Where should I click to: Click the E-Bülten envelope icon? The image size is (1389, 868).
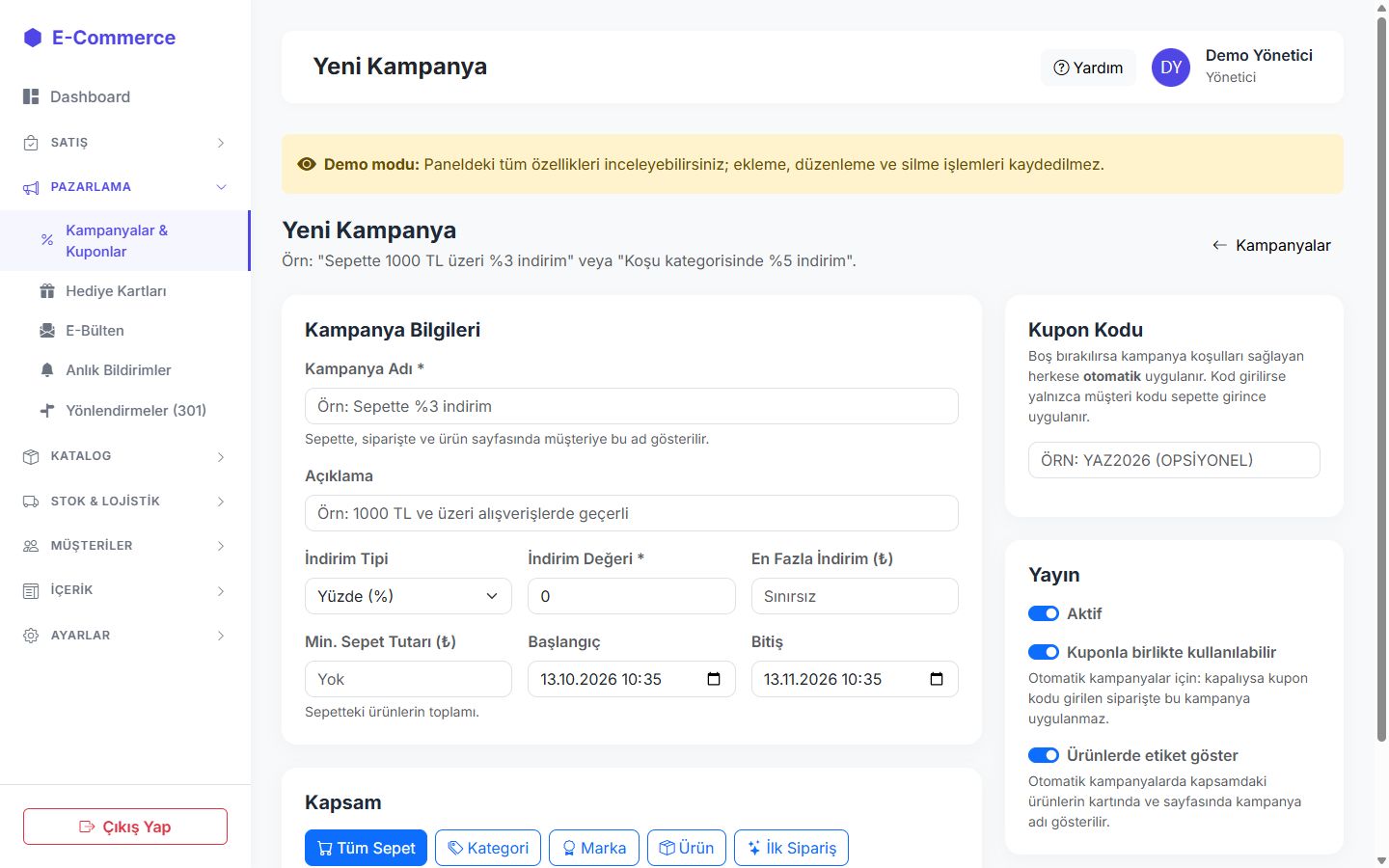pyautogui.click(x=47, y=331)
